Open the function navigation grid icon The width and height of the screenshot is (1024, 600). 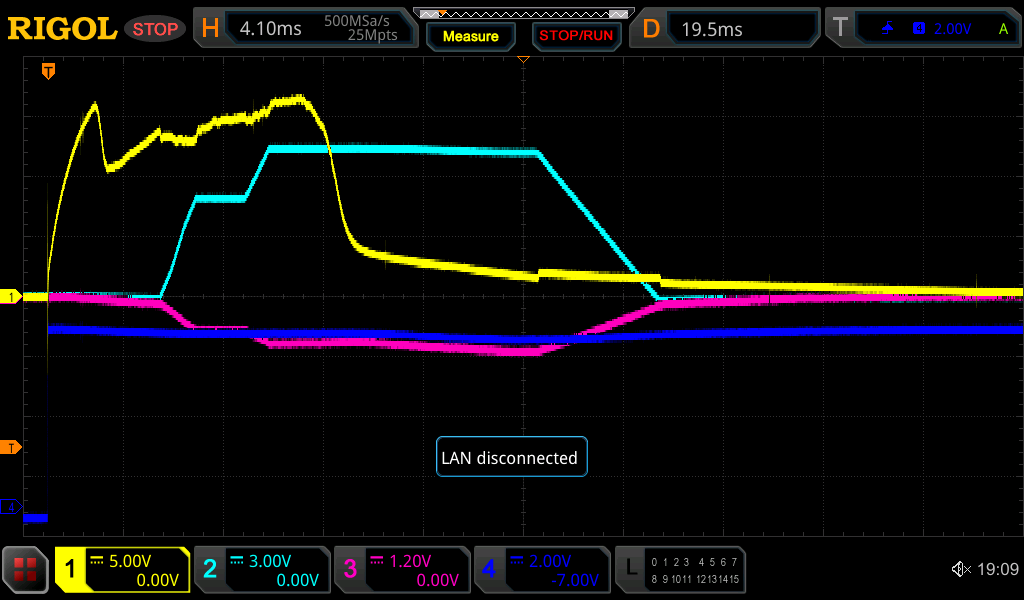[26, 570]
